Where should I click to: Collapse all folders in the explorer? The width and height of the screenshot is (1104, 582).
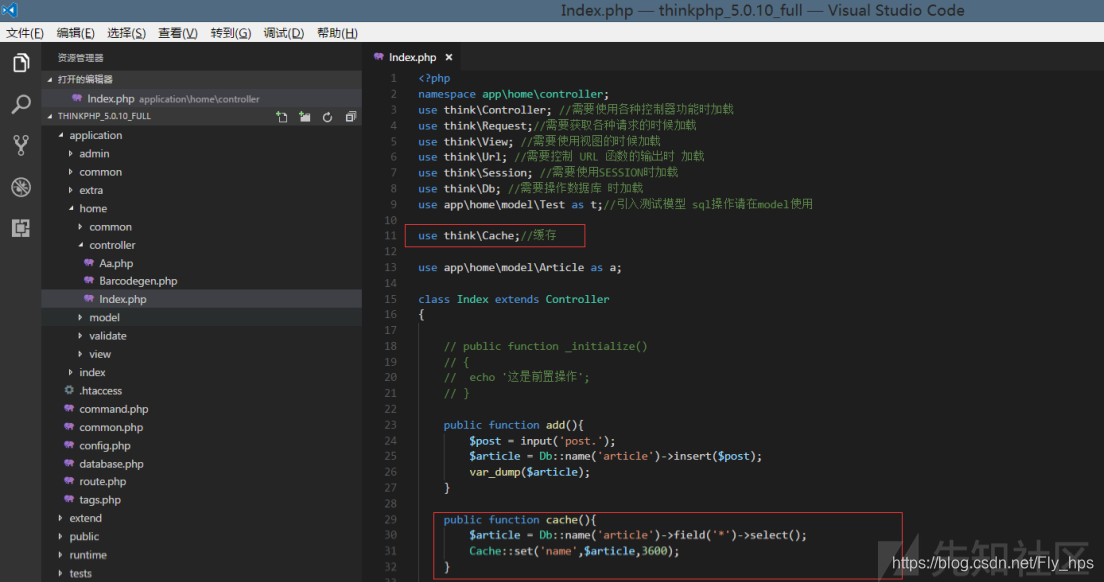pyautogui.click(x=351, y=117)
